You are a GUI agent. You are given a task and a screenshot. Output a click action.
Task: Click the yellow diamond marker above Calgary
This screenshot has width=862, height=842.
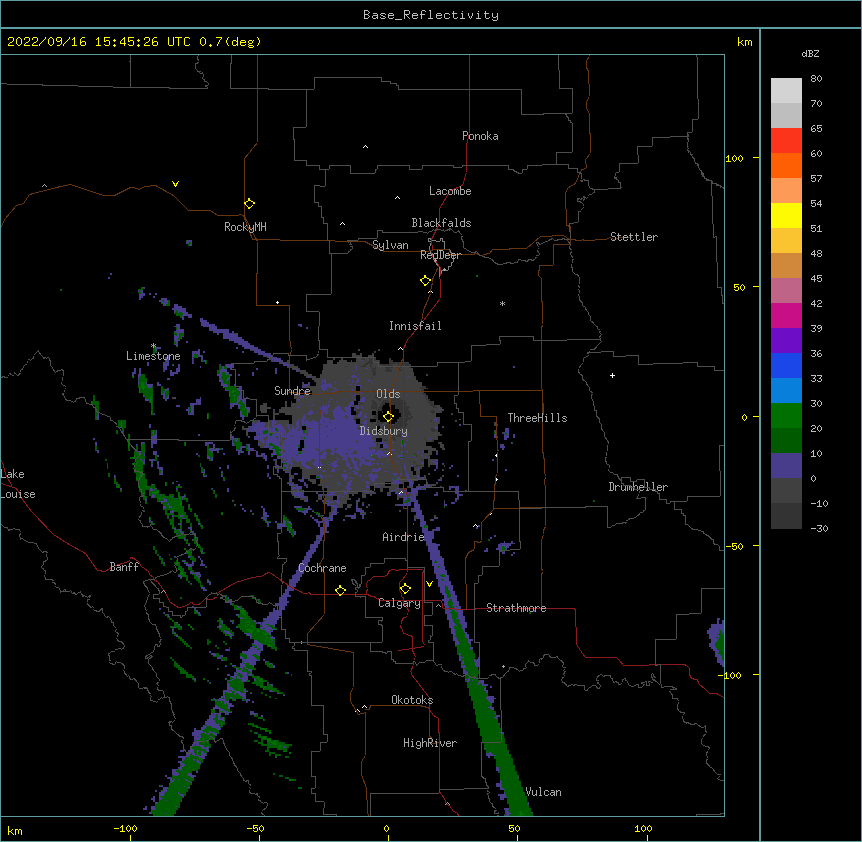(x=405, y=589)
